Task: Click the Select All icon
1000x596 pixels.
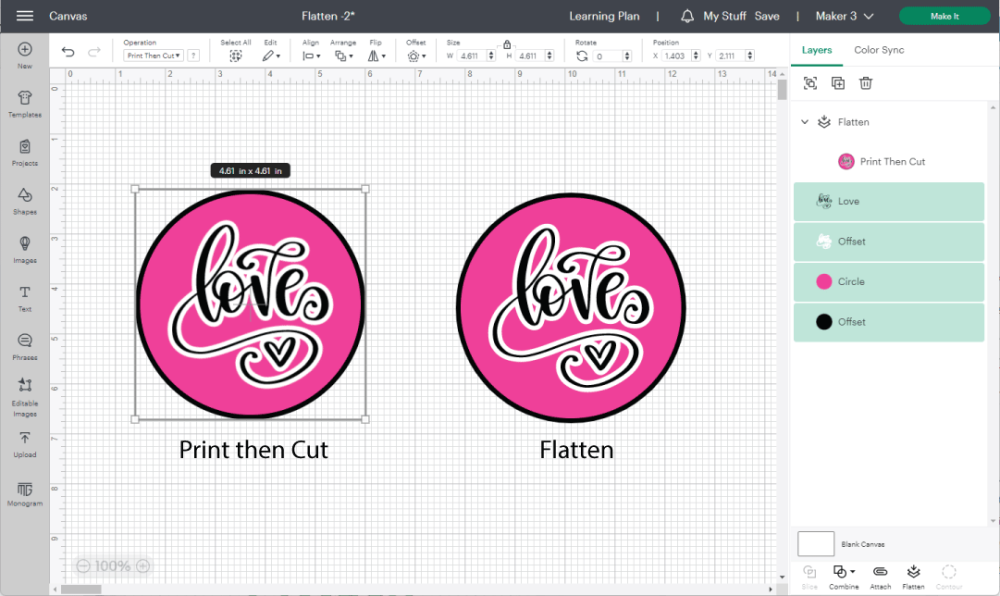Action: 235,56
